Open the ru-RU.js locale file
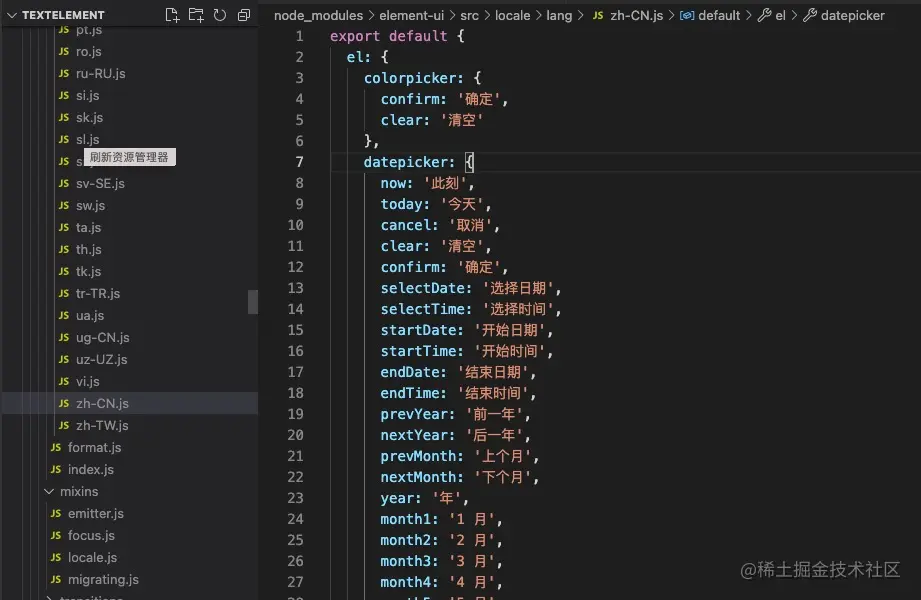921x600 pixels. tap(100, 73)
